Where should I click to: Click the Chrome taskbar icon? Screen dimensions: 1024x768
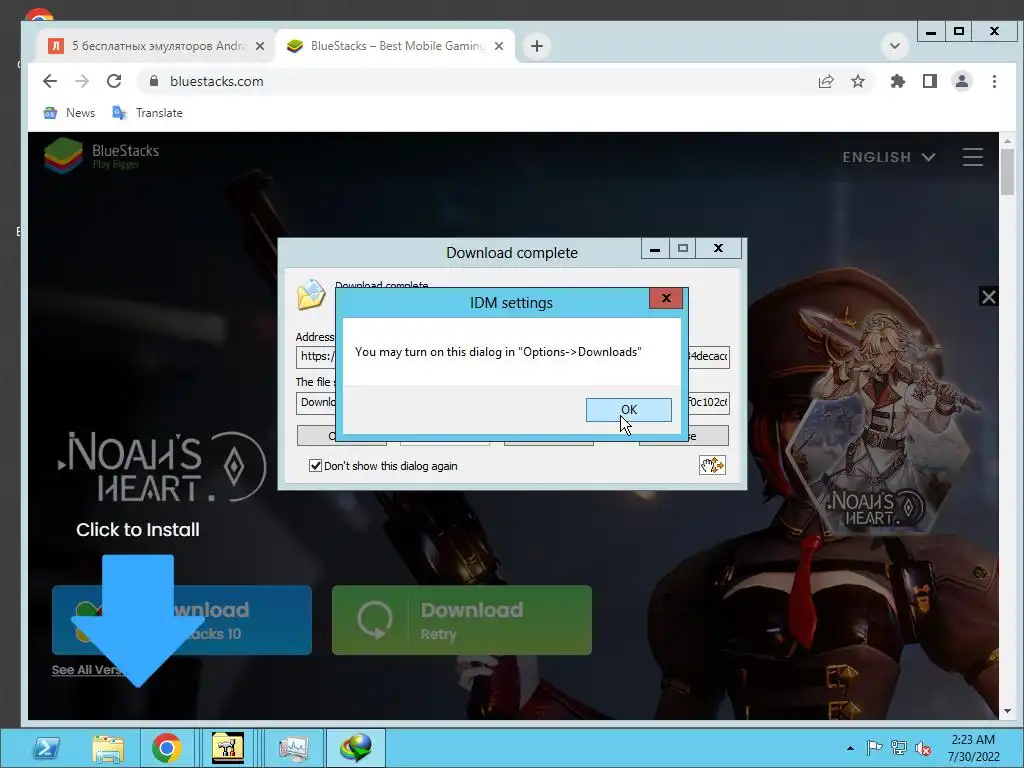click(167, 748)
